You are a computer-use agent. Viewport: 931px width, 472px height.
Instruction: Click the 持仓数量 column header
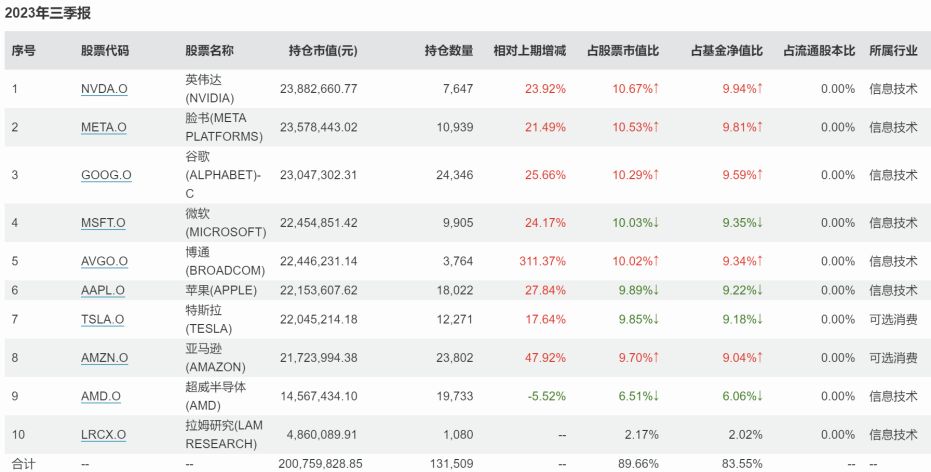(449, 50)
